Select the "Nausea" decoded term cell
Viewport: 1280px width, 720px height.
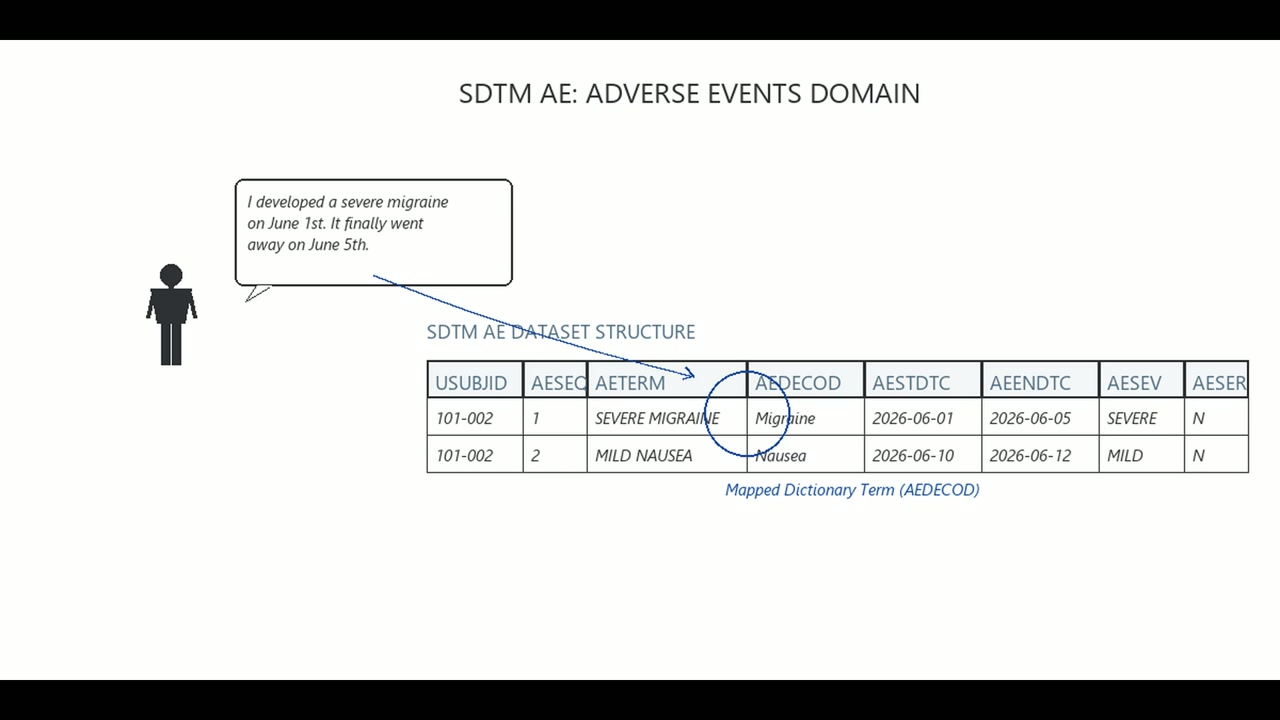806,455
